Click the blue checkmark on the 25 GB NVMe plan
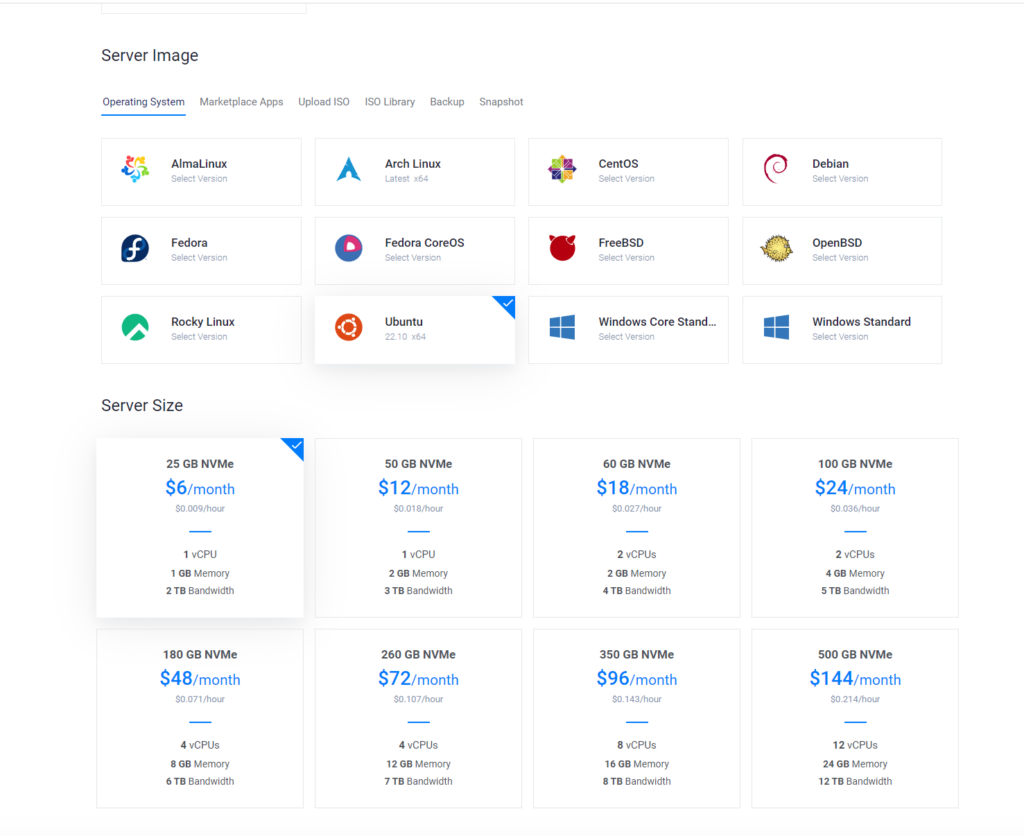Viewport: 1024px width, 836px height. coord(296,446)
